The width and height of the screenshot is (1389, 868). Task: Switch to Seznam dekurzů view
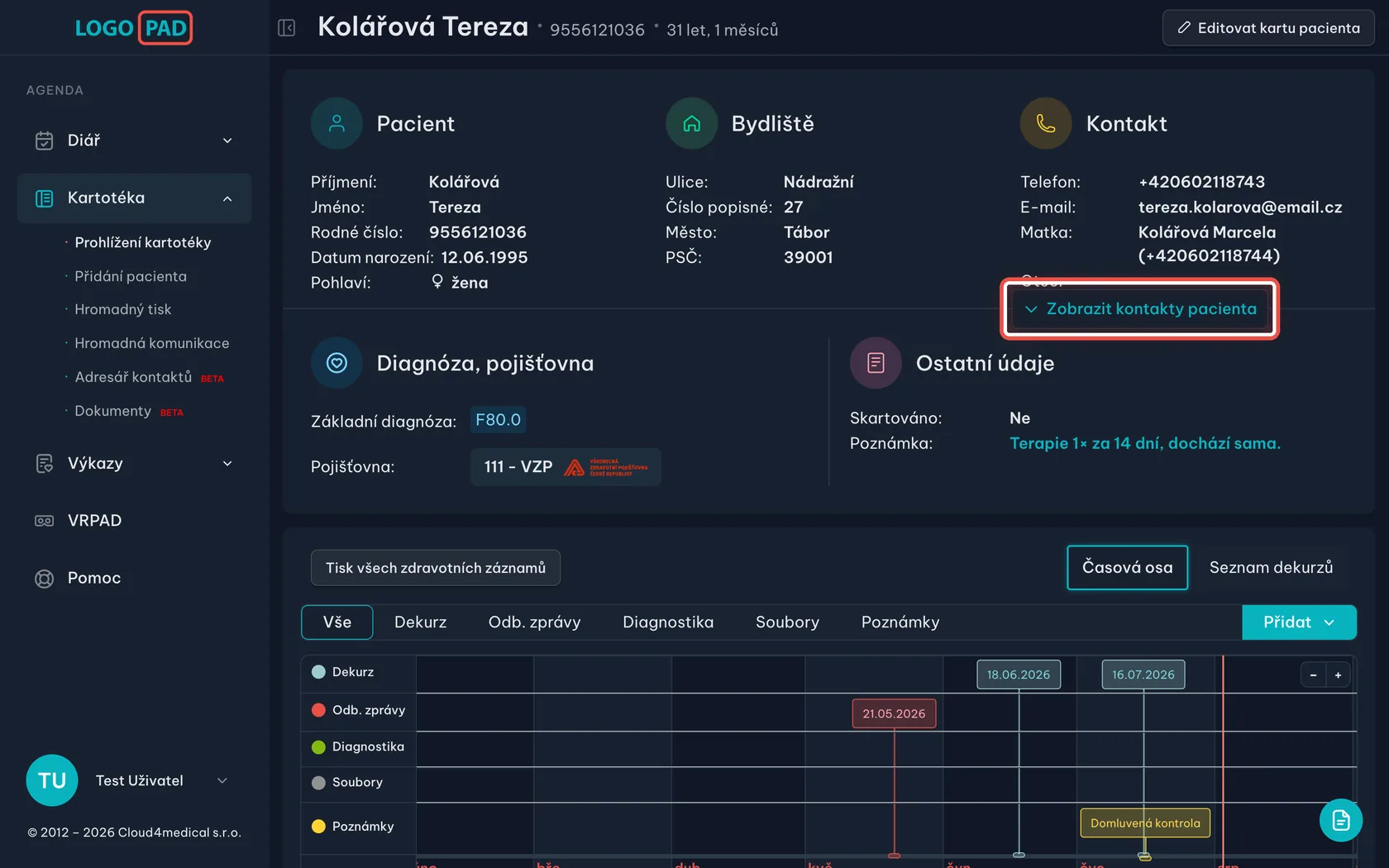(1272, 568)
